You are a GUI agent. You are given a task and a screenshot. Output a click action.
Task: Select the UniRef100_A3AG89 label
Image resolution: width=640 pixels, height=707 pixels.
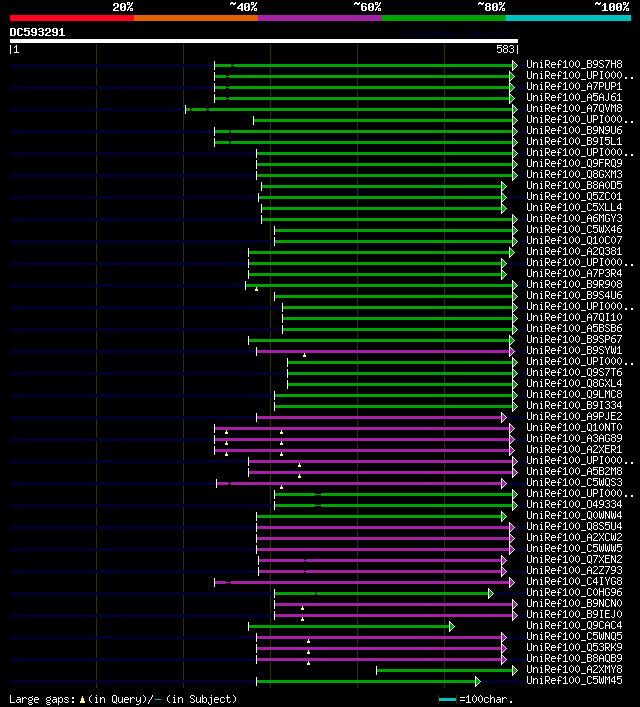pyautogui.click(x=574, y=438)
